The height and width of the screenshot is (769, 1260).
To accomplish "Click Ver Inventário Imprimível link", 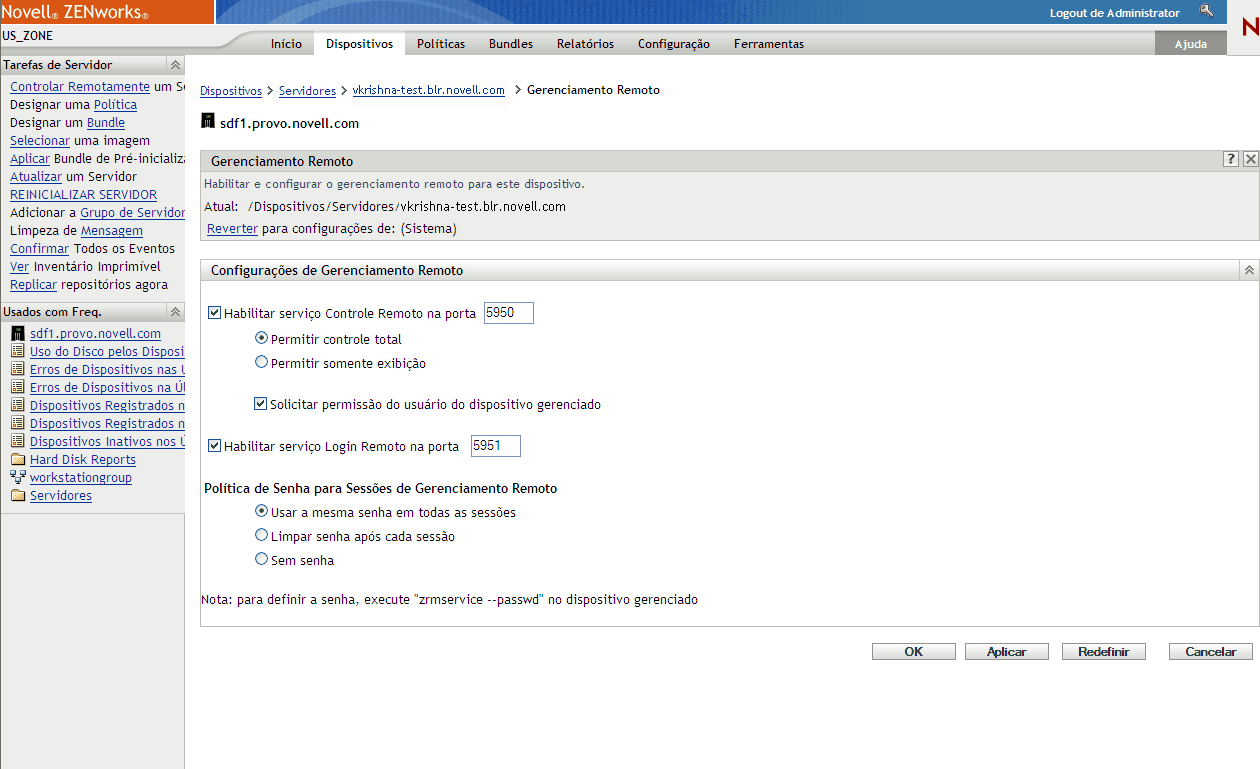I will tap(20, 267).
